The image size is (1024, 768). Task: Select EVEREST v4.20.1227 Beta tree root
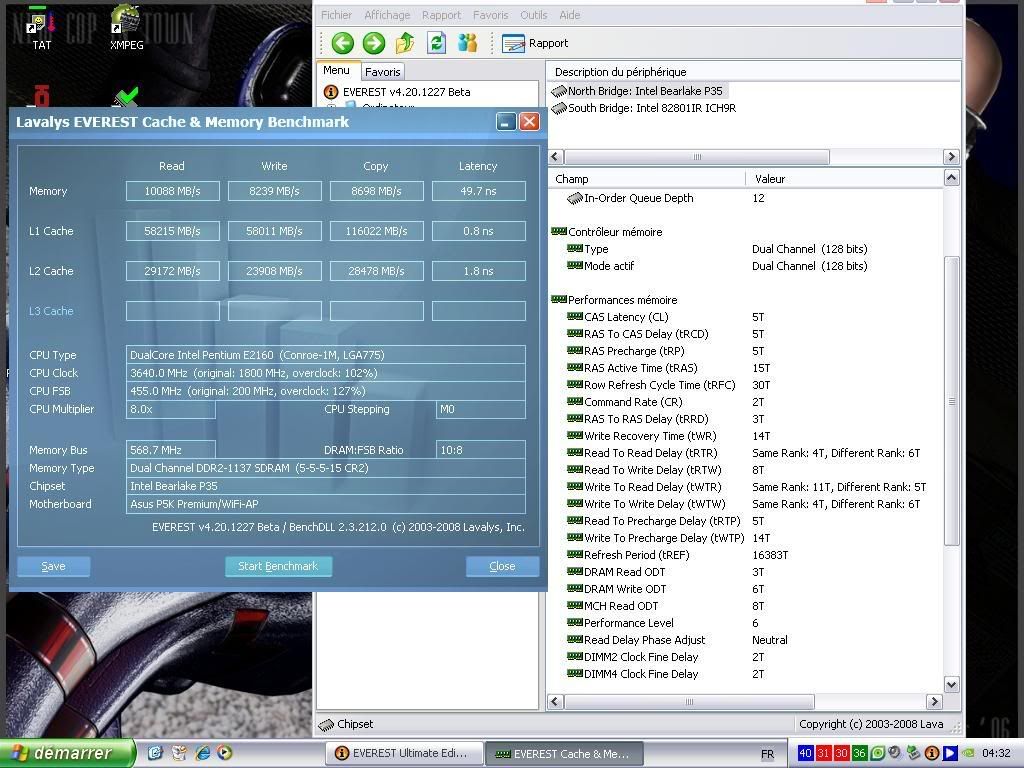click(405, 92)
